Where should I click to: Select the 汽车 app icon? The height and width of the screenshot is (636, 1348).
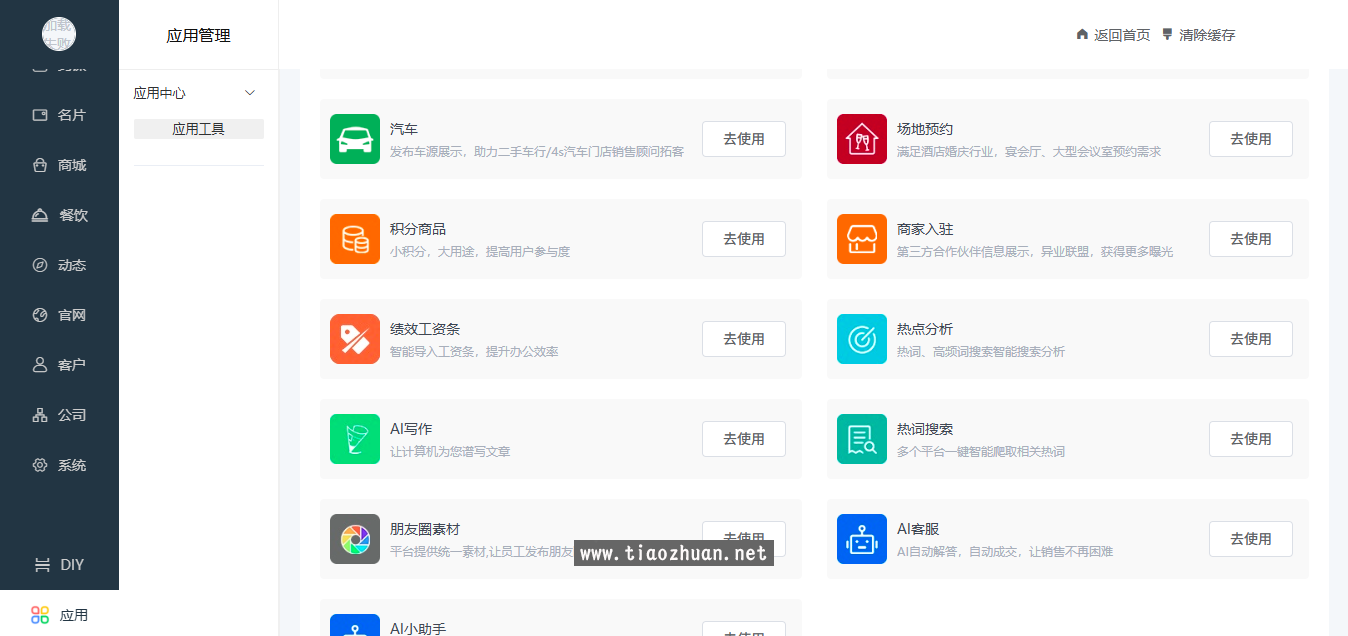click(355, 139)
